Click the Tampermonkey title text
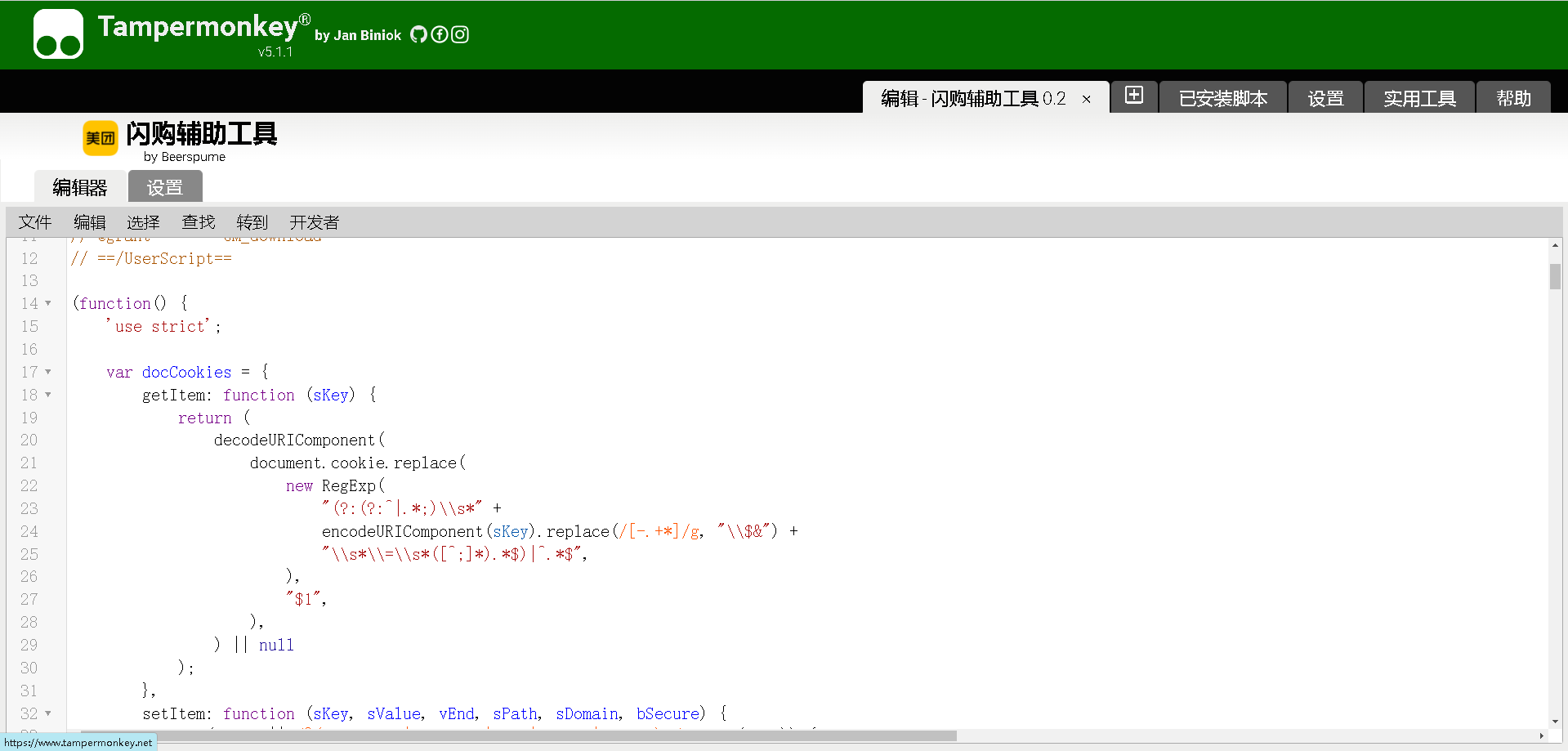The height and width of the screenshot is (751, 1568). tap(198, 26)
